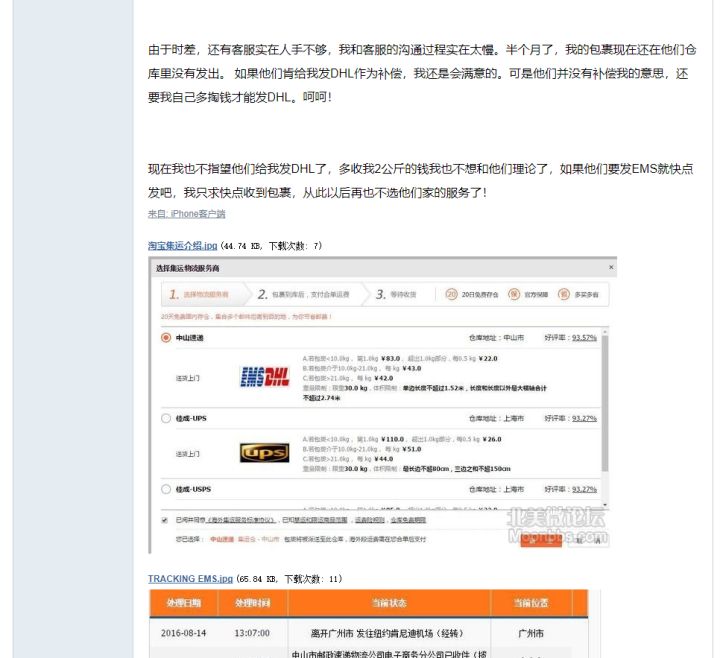Viewport: 720px width, 658px height.
Task: Click the orange confirm button in dialog
Action: tap(541, 541)
